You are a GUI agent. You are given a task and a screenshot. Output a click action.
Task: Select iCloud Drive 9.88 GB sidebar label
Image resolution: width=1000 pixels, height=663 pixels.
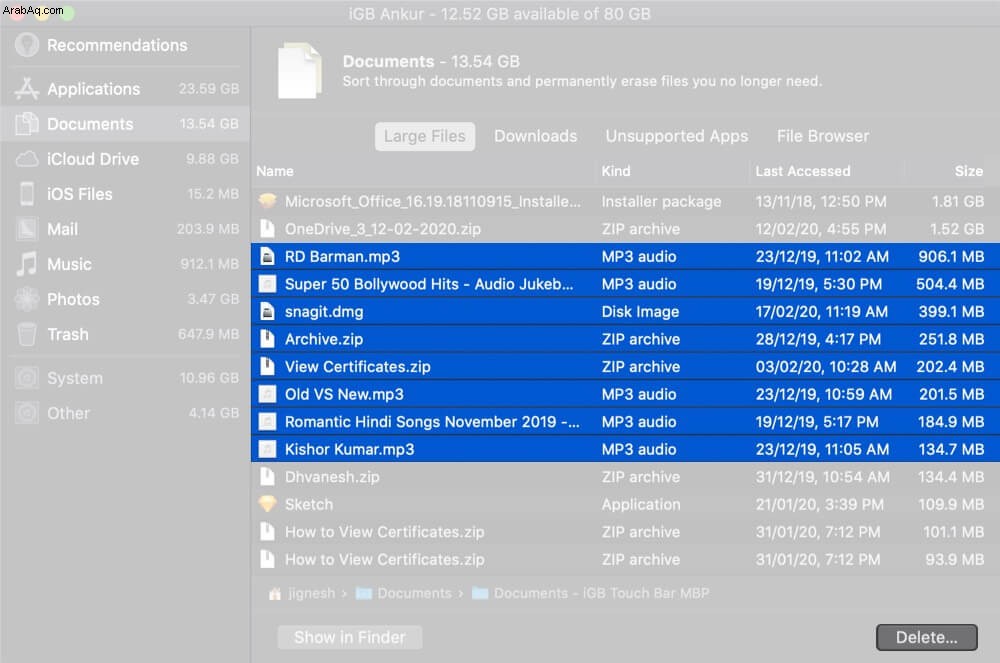[93, 159]
